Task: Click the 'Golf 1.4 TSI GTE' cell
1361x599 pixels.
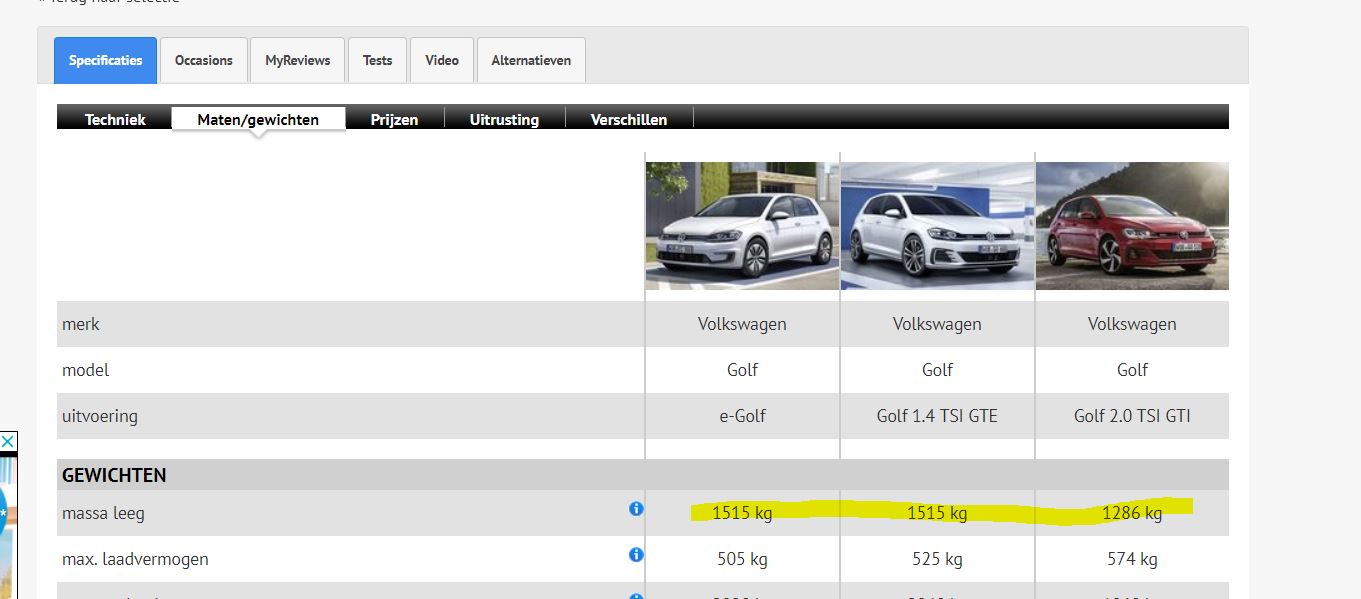Action: coord(937,416)
